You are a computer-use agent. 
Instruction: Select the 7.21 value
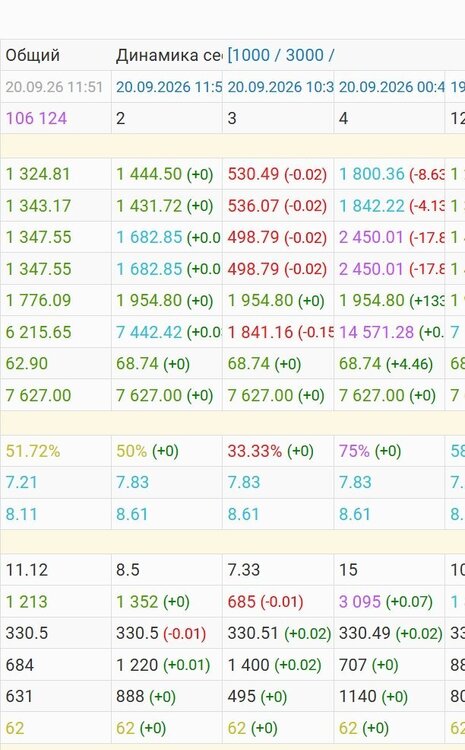click(21, 482)
